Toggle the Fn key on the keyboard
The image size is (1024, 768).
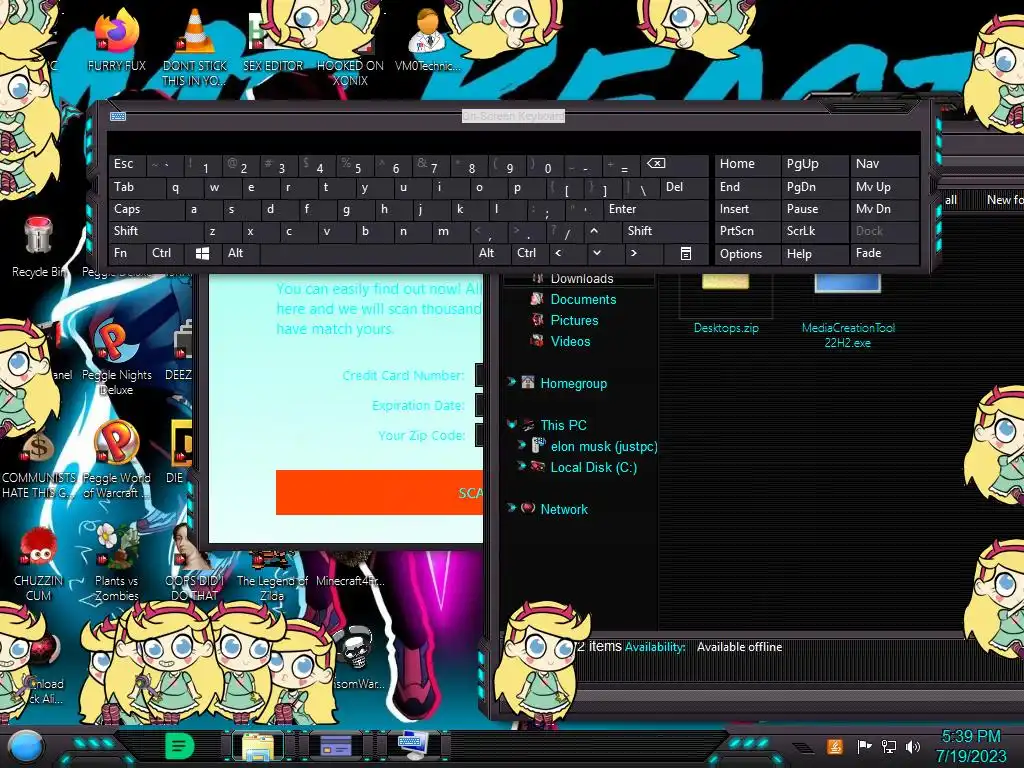coord(127,253)
